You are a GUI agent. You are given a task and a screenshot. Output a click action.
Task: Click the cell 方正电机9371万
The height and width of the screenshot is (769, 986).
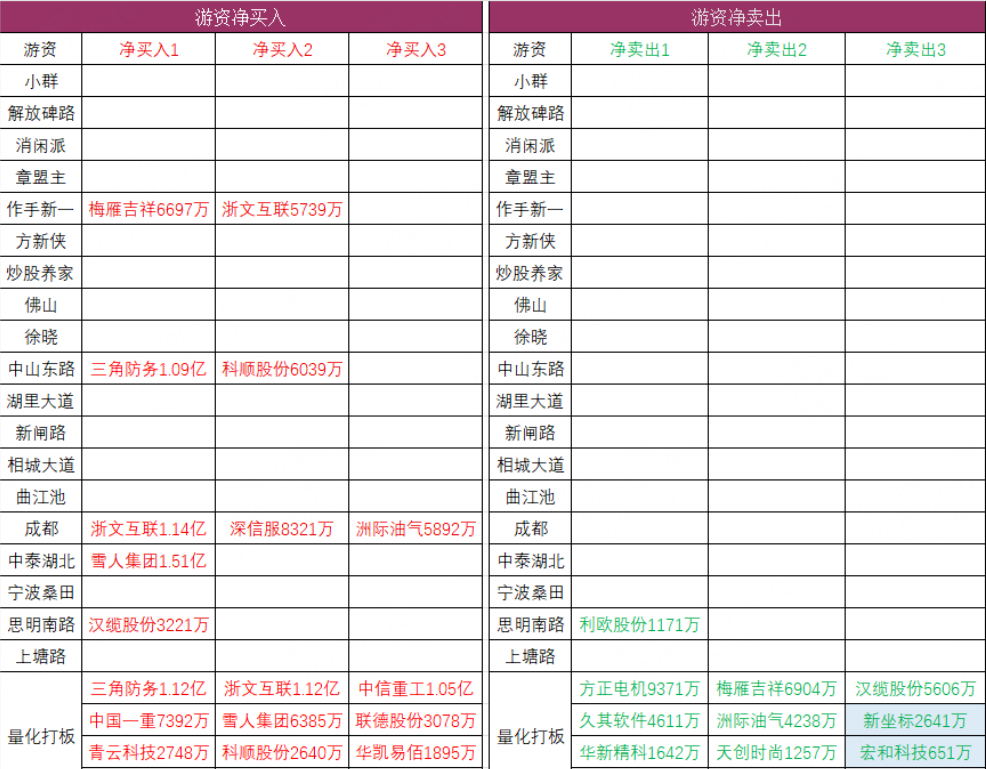pyautogui.click(x=640, y=689)
